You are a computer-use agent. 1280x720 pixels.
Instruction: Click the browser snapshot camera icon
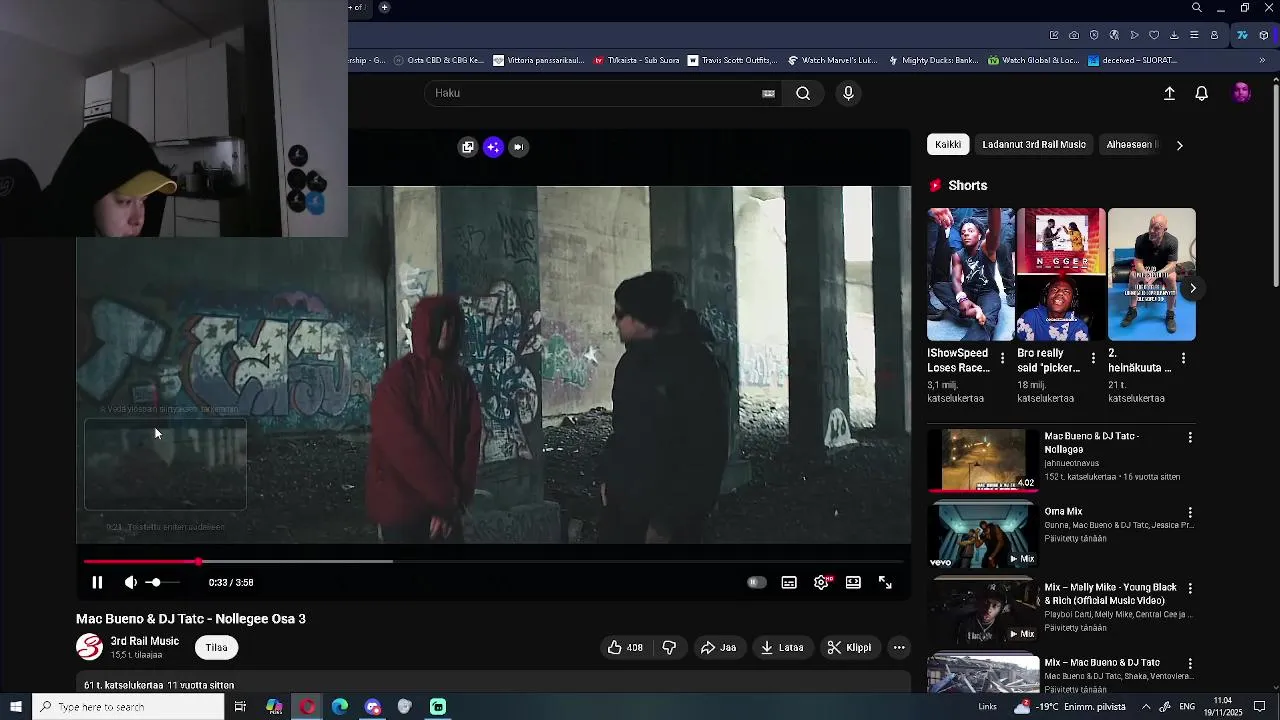coord(1074,35)
